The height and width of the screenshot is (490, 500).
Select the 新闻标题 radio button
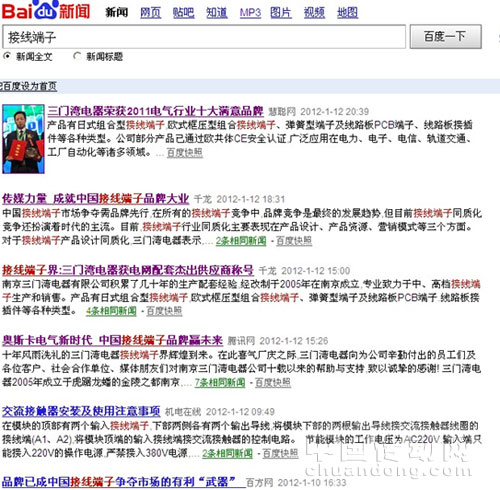coord(77,56)
